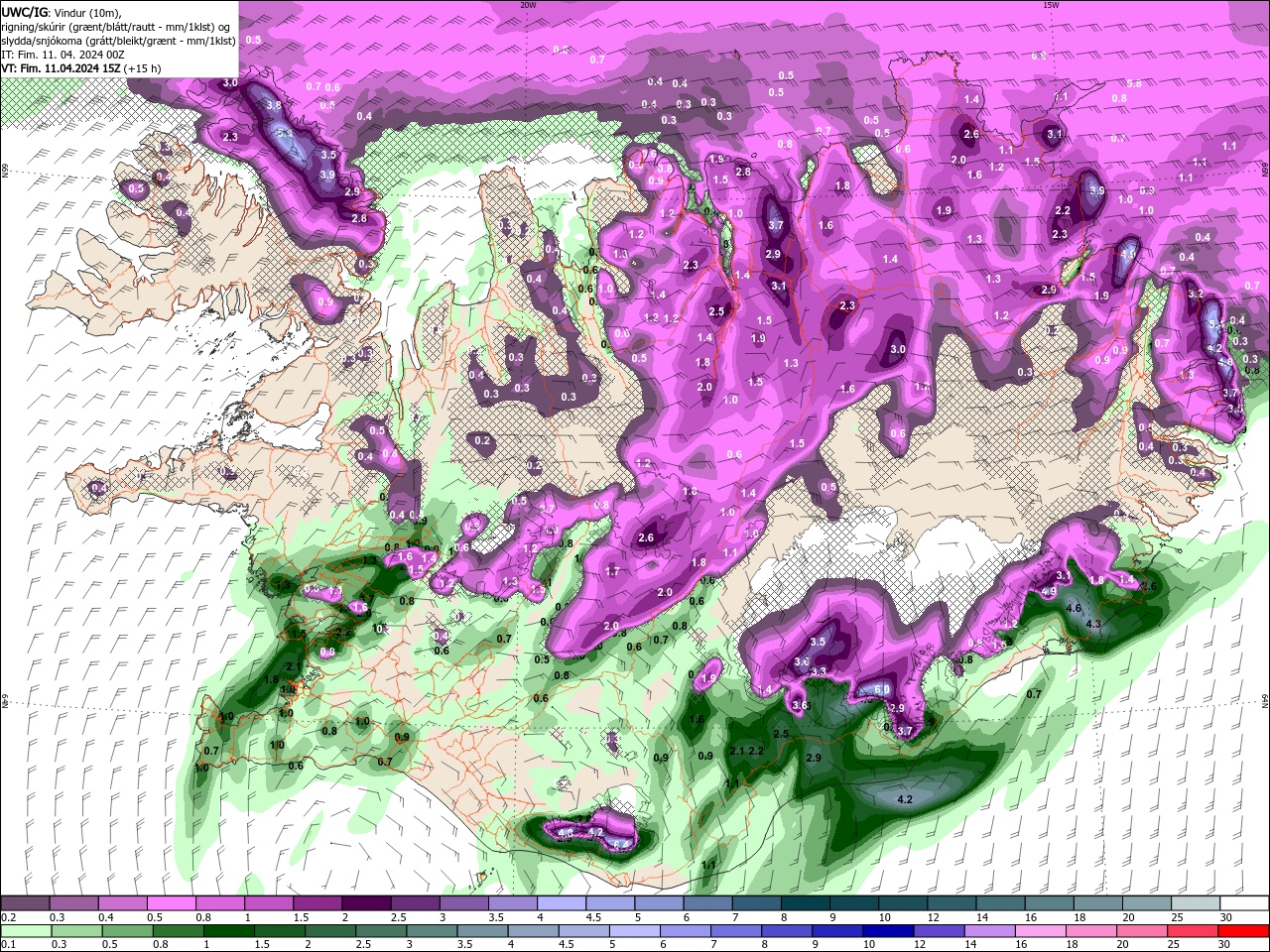
Task: Pick the lower scale swatch between 7 and 8
Action: (x=736, y=931)
